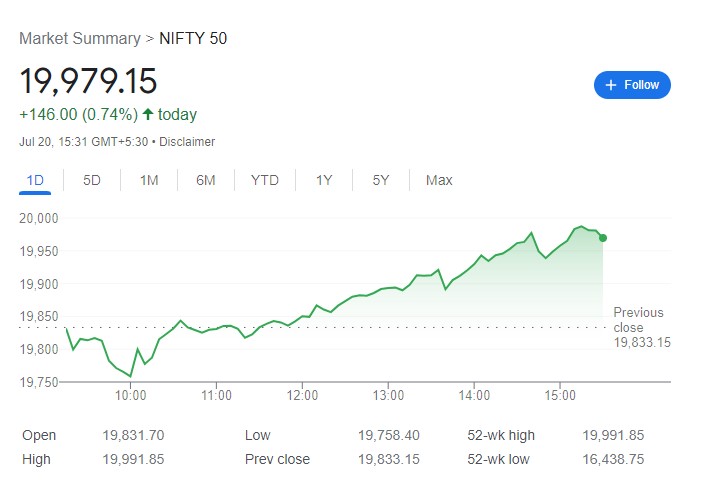Select the Max range tab
The height and width of the screenshot is (481, 718).
[x=439, y=180]
